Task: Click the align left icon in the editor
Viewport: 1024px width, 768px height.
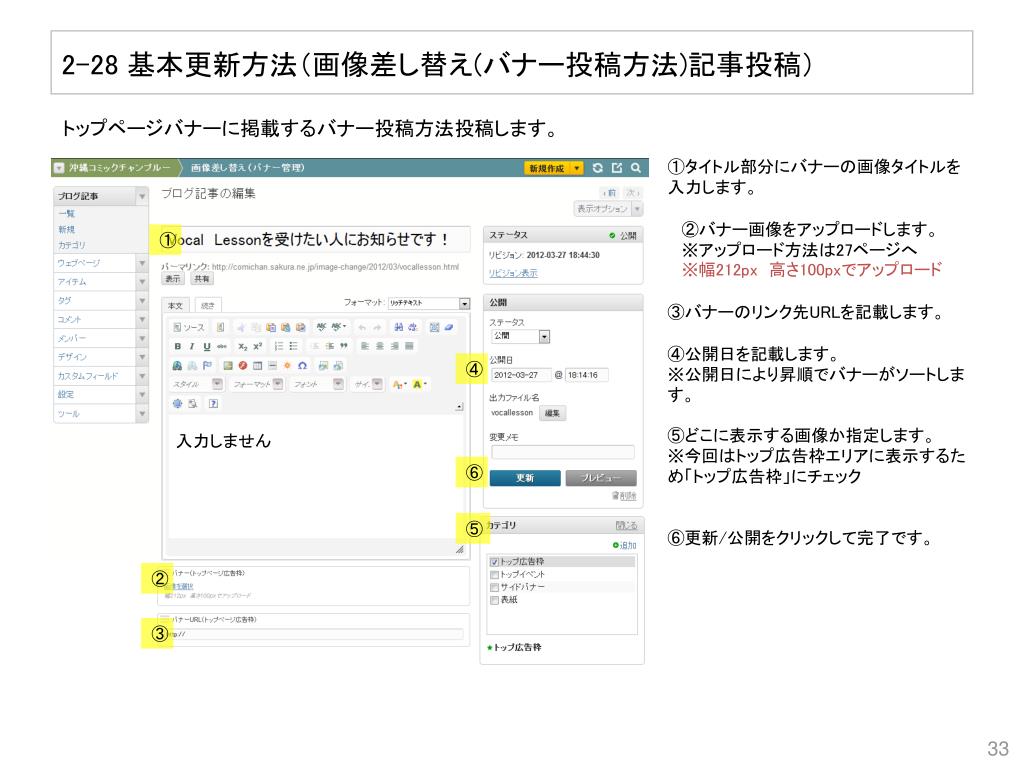Action: tap(364, 346)
